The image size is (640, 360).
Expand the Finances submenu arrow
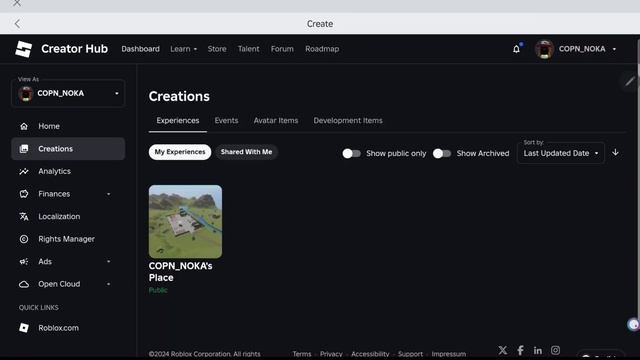pyautogui.click(x=109, y=194)
